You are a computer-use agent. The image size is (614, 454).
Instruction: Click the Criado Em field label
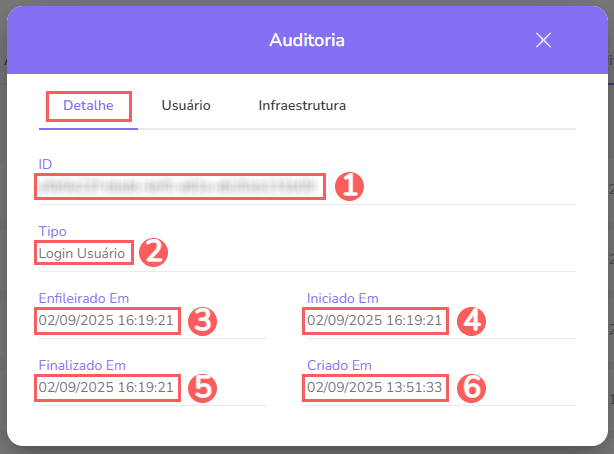339,366
